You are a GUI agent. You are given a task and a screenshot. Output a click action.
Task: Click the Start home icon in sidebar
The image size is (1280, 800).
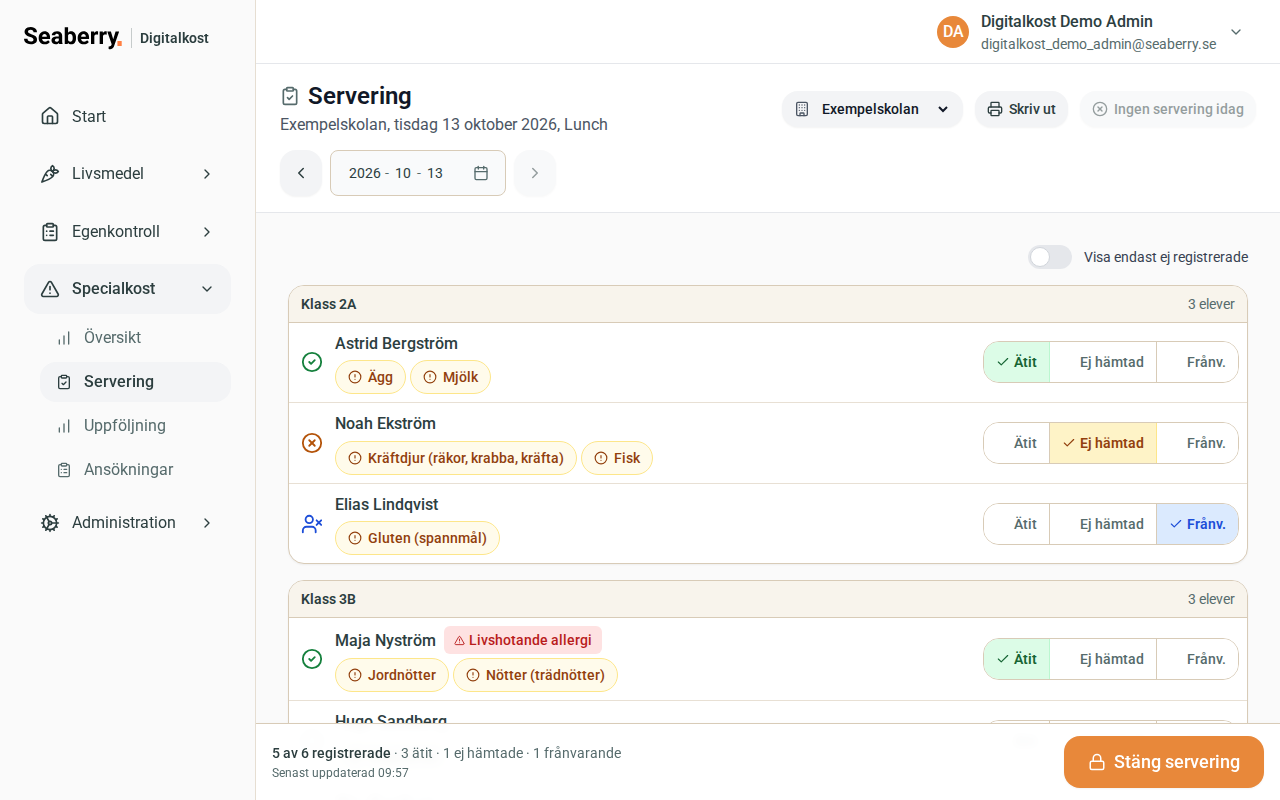[x=50, y=116]
